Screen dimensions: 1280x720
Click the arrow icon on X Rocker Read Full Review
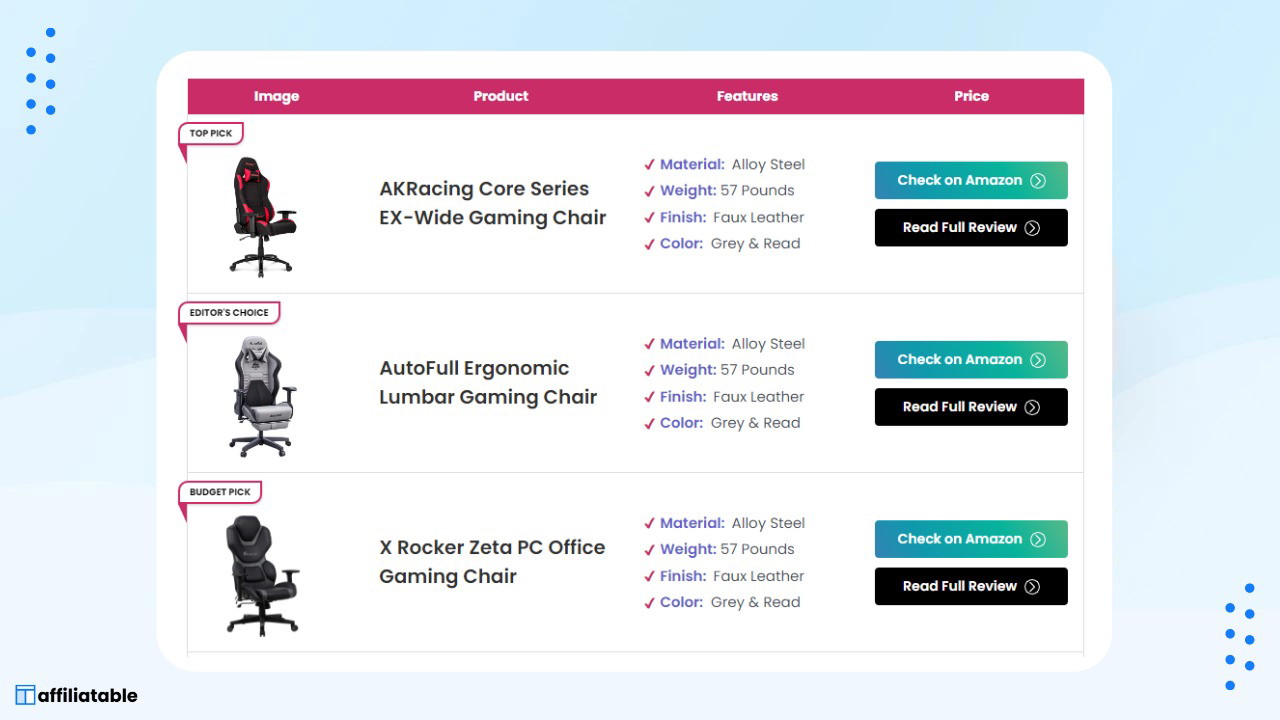[1032, 586]
